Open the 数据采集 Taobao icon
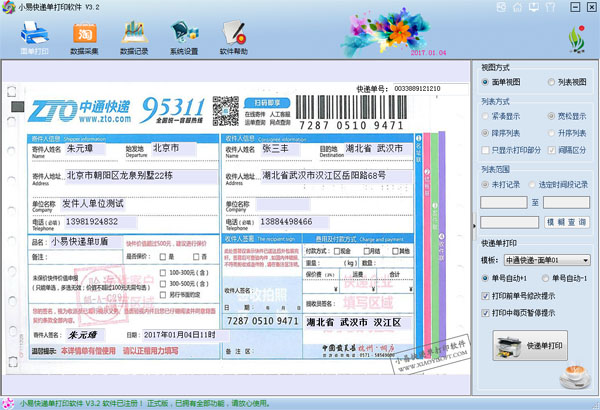Image resolution: width=600 pixels, height=410 pixels. coord(84,38)
